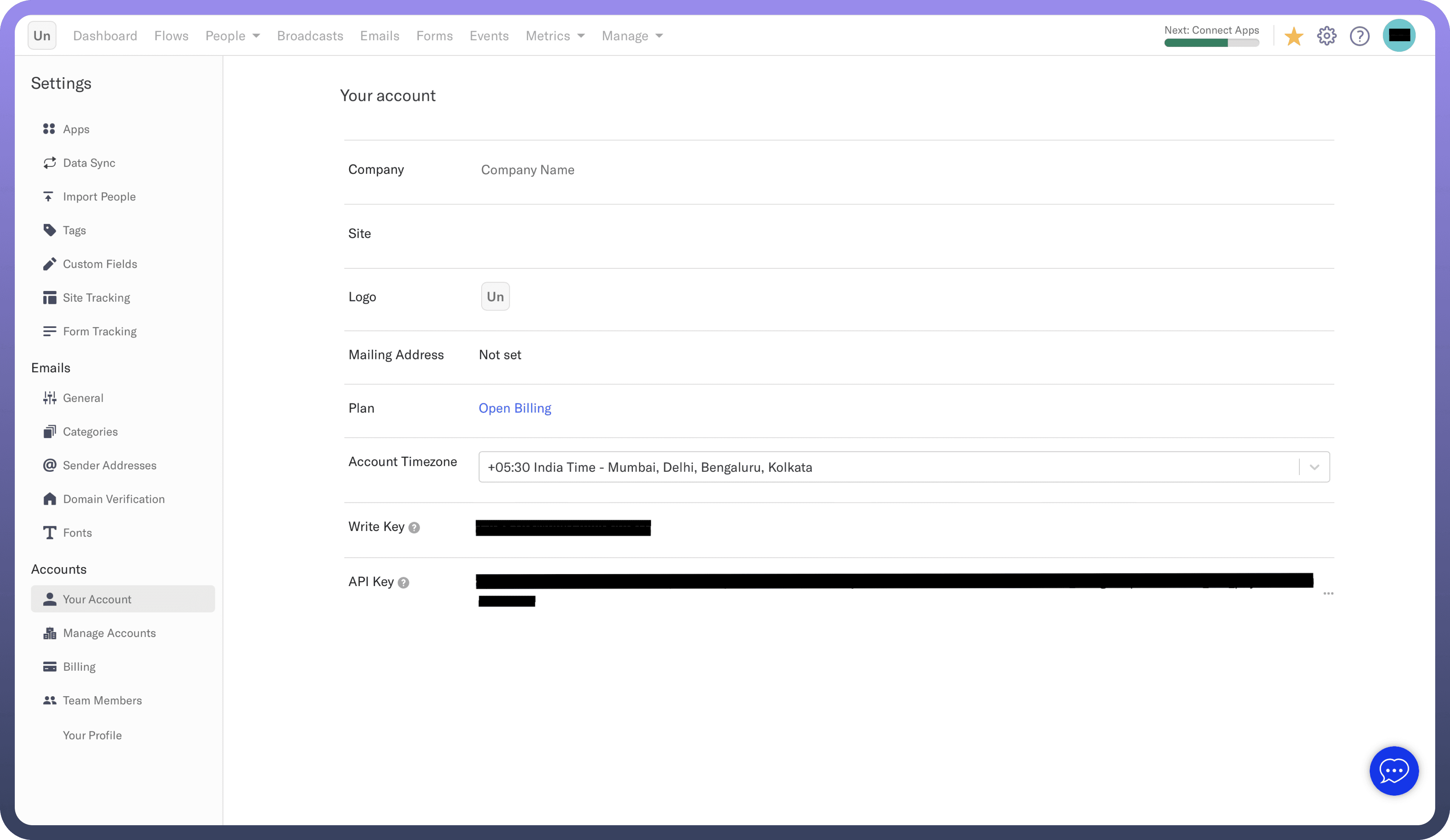The image size is (1450, 840).
Task: Expand the Metrics dropdown menu
Action: [x=555, y=35]
